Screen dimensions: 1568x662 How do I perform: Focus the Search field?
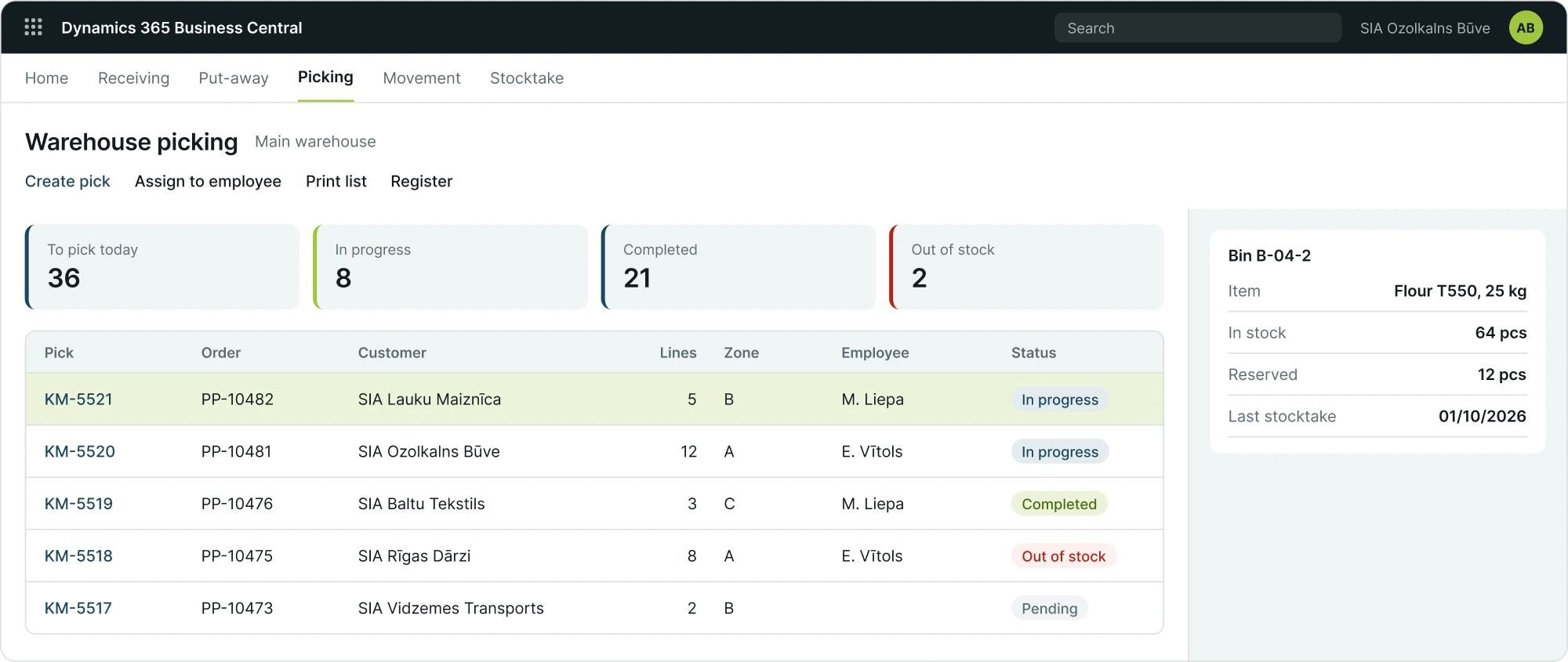(x=1197, y=28)
